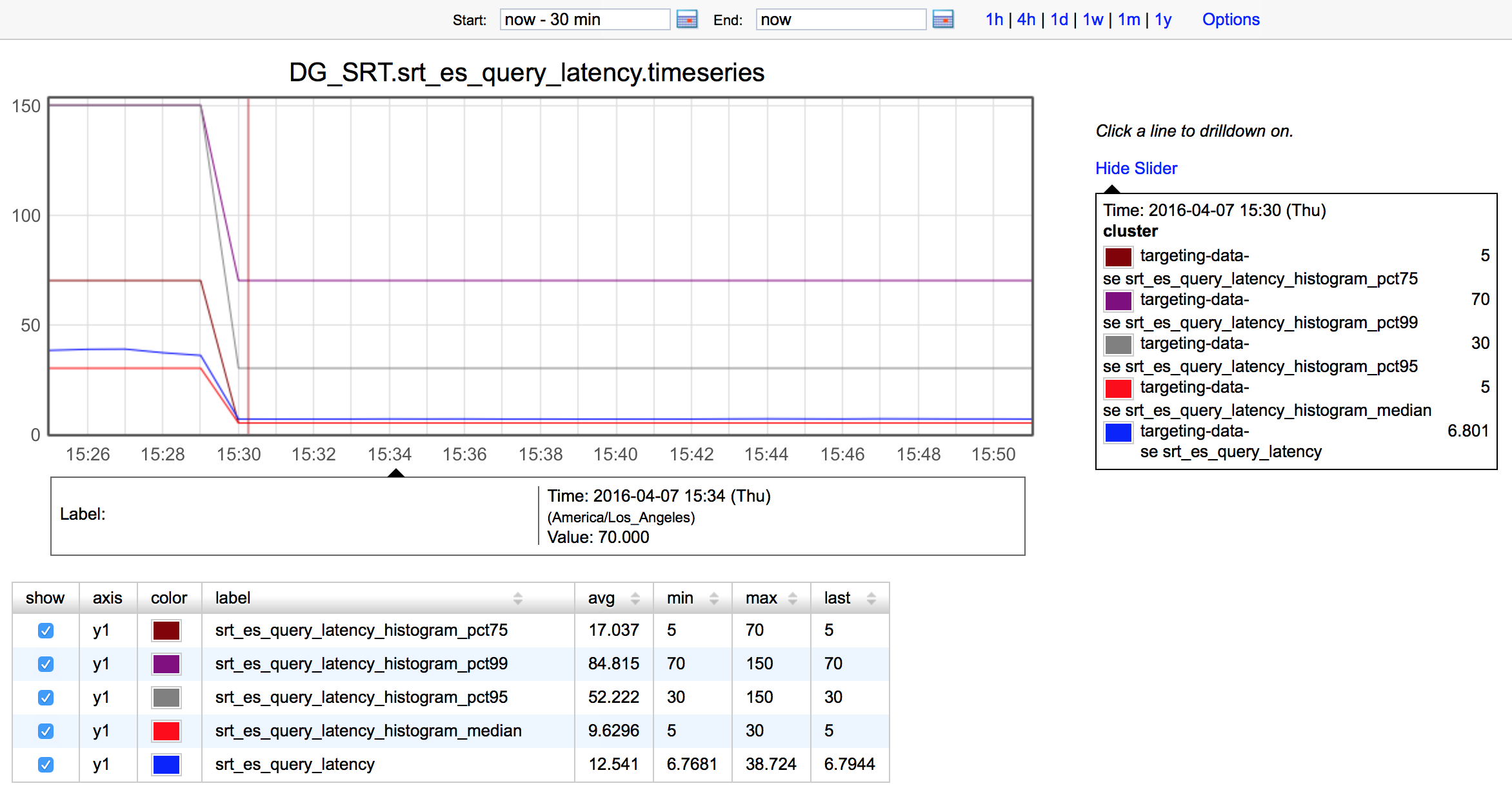The height and width of the screenshot is (797, 1512).
Task: Select the 1m time range
Action: (x=1129, y=19)
